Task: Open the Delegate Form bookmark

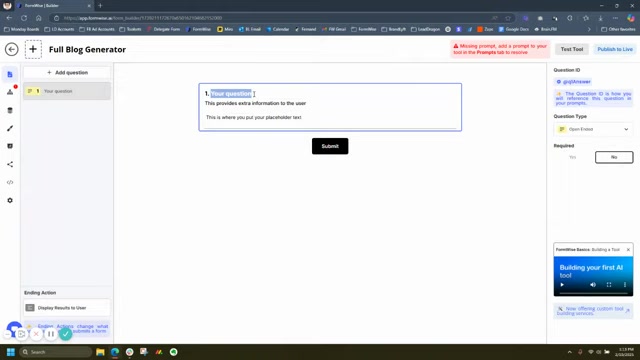Action: [163, 29]
